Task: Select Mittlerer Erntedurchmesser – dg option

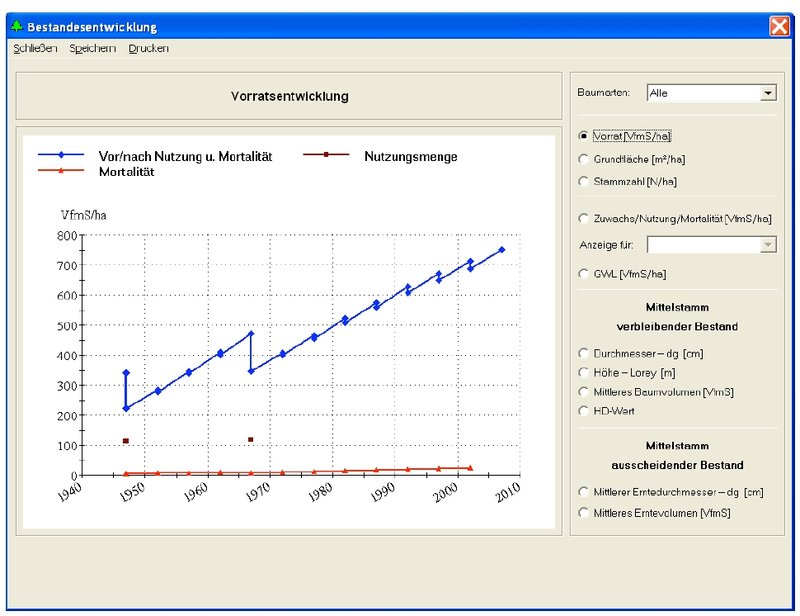Action: (x=584, y=491)
